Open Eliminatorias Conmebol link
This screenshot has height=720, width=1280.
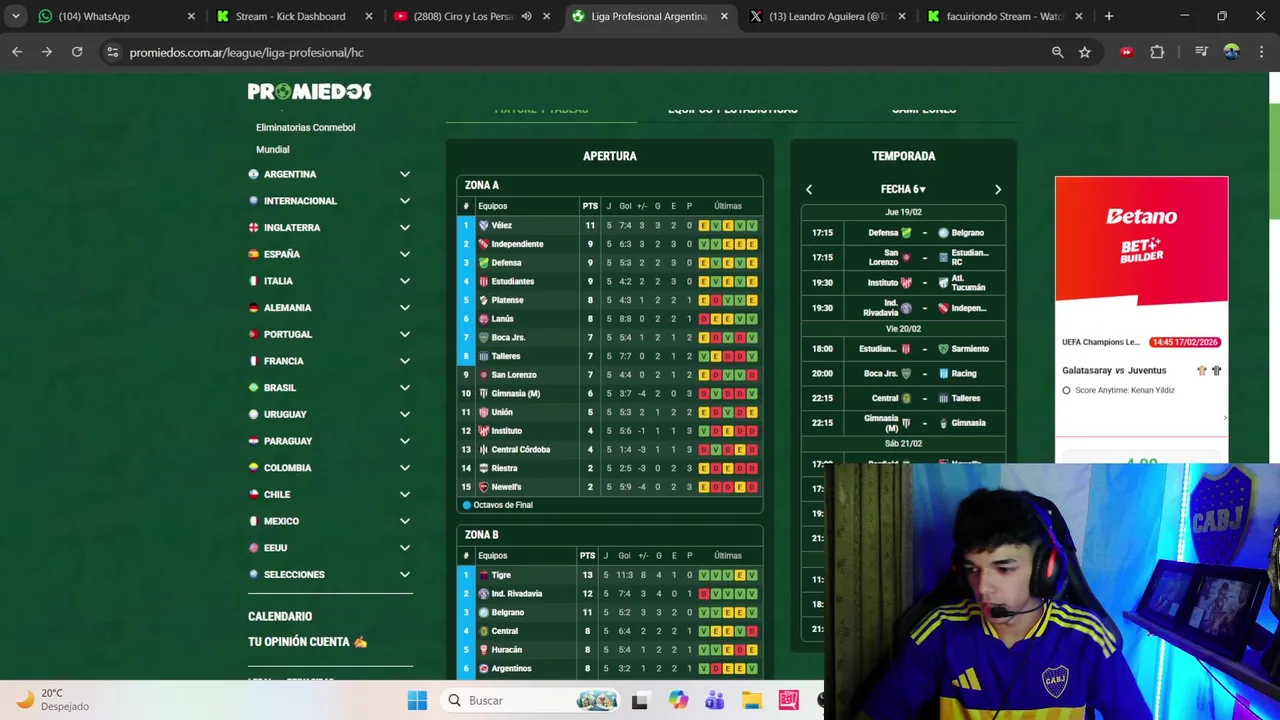305,127
